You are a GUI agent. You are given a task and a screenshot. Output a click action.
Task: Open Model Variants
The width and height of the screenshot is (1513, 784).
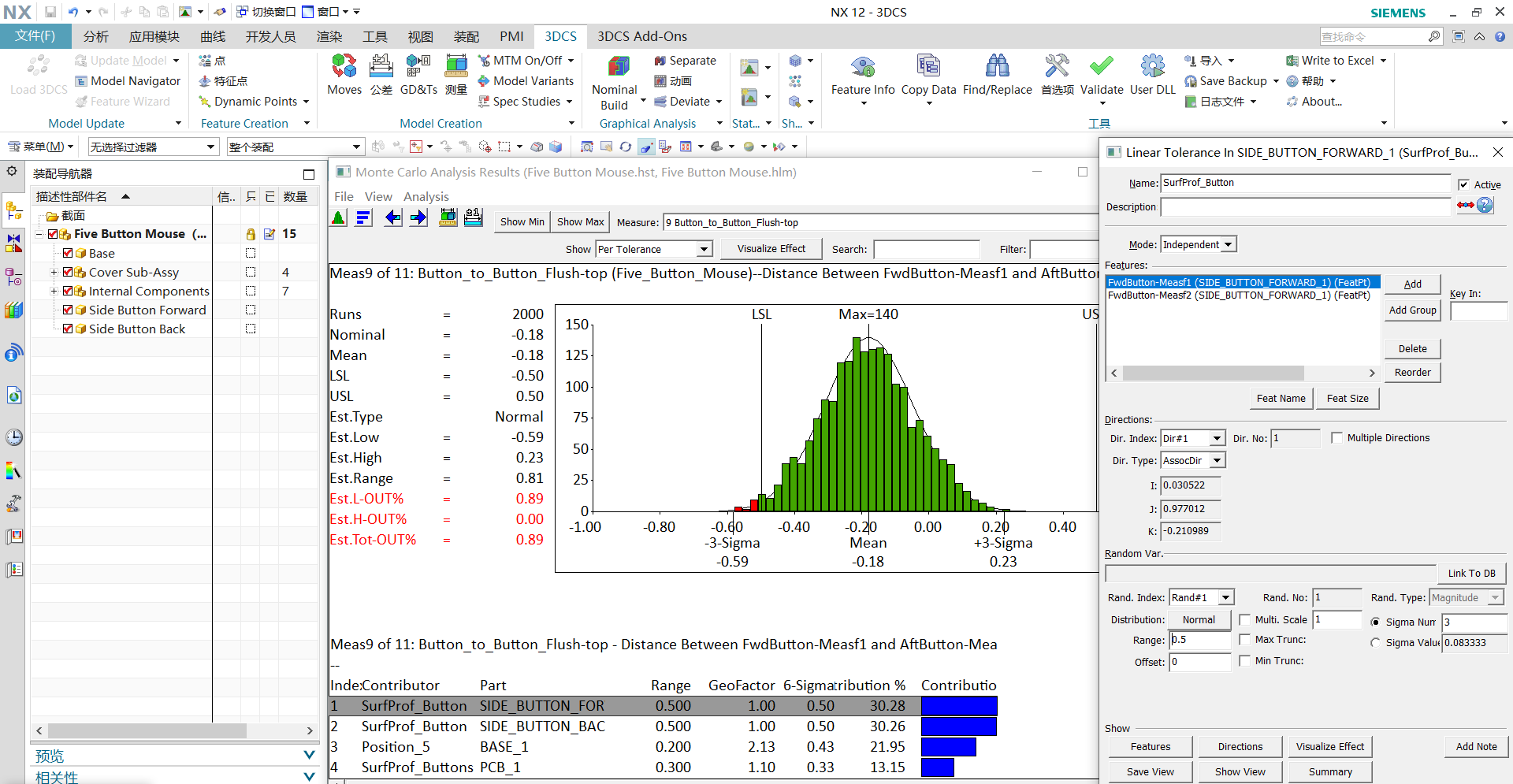coord(526,81)
